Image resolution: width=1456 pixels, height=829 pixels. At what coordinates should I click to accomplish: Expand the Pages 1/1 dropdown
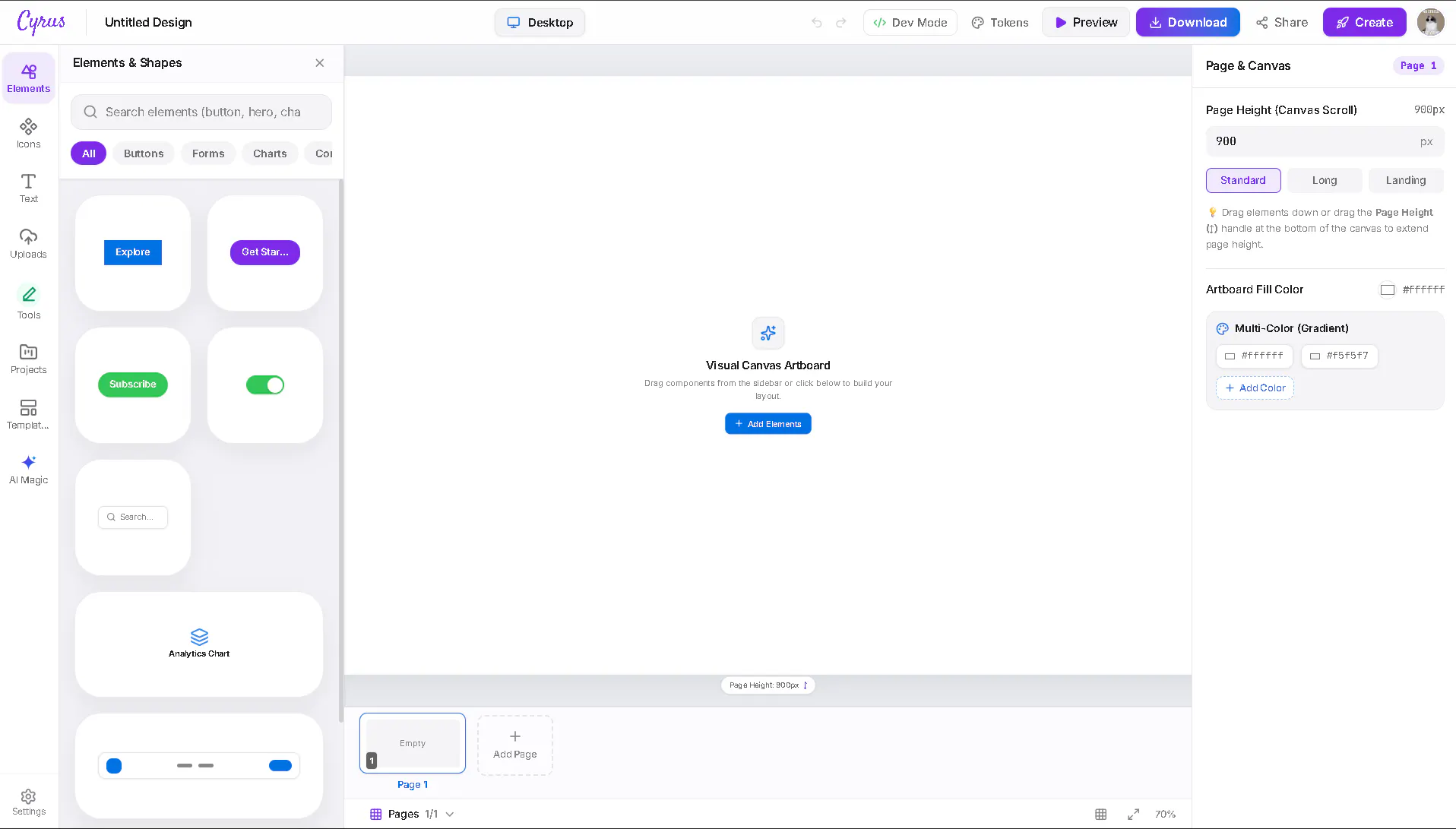click(412, 814)
